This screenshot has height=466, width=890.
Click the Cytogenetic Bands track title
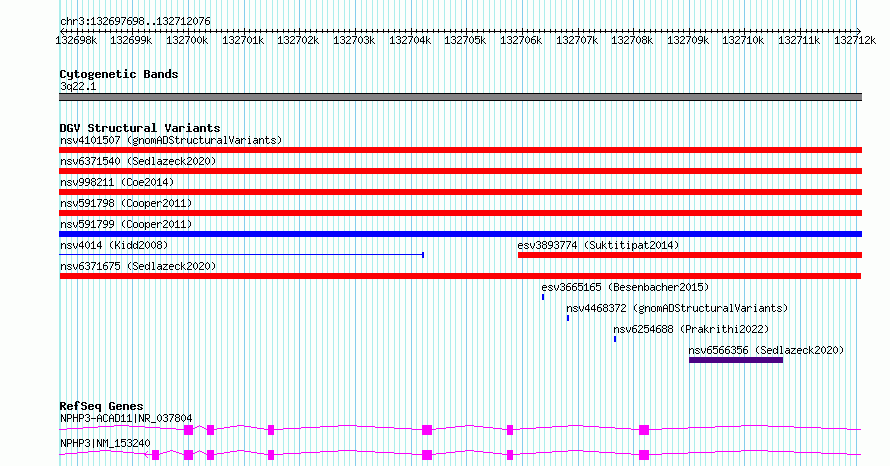[119, 74]
